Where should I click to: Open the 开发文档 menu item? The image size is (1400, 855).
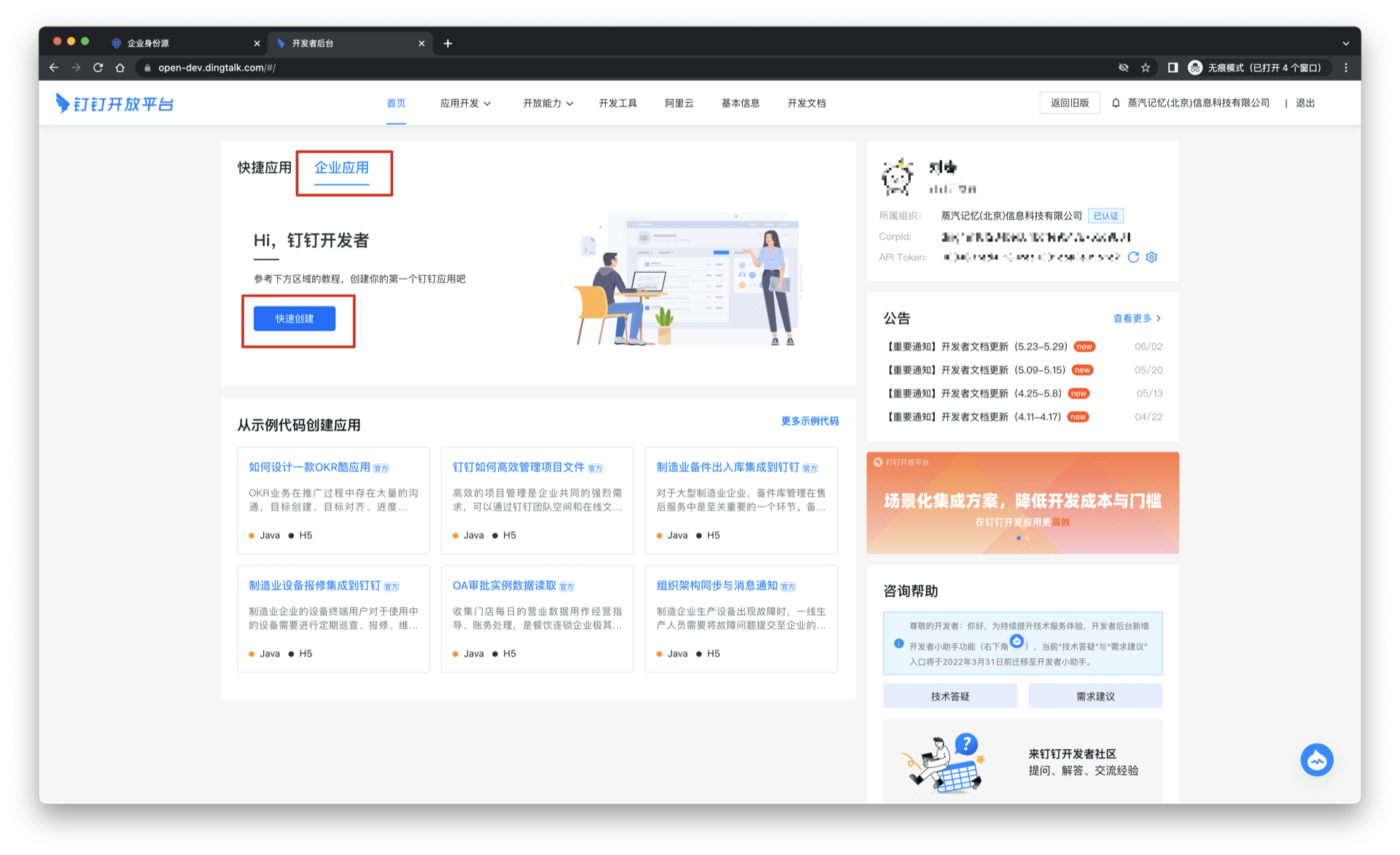(806, 104)
